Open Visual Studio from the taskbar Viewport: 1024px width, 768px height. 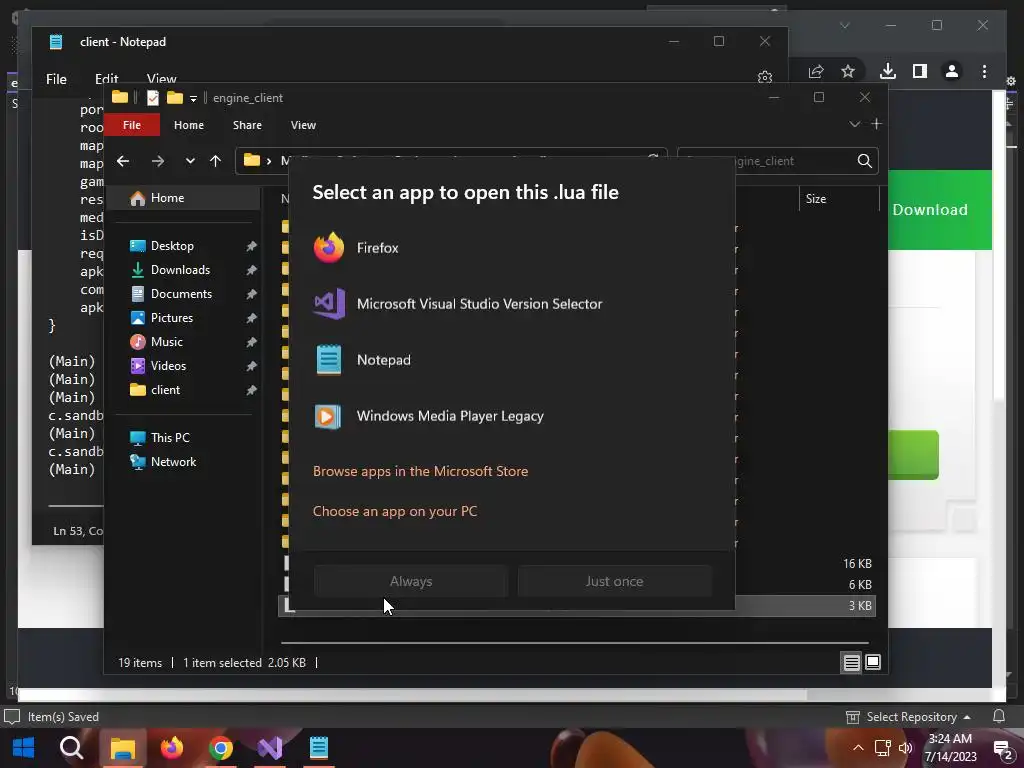tap(270, 748)
